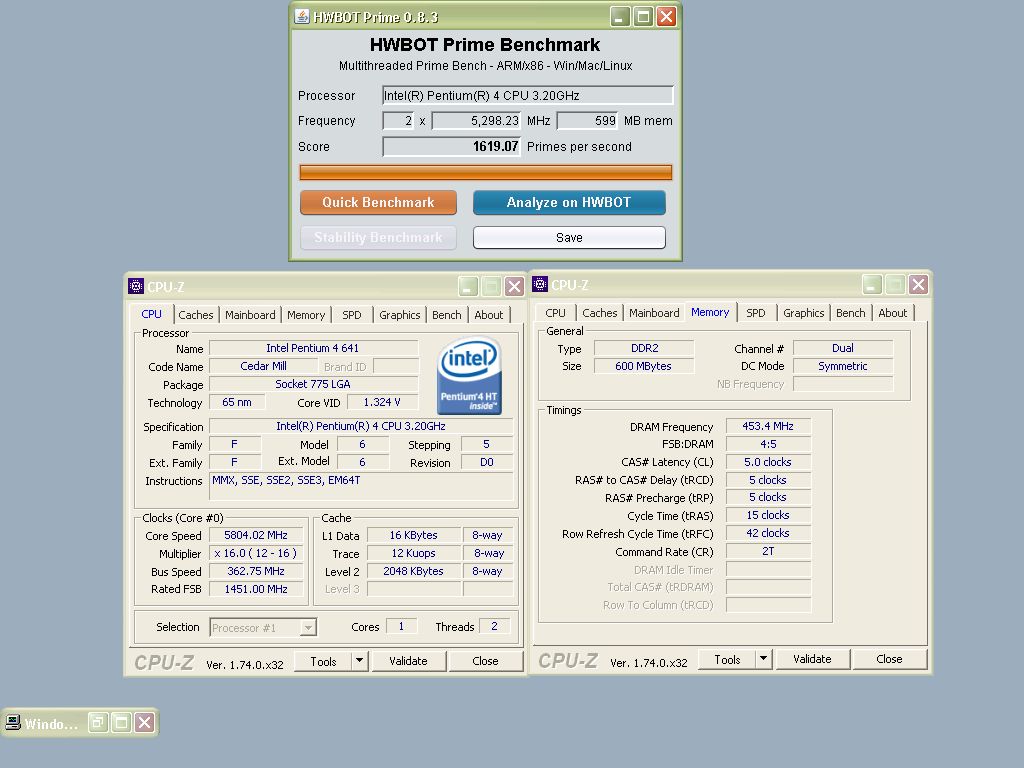
Task: Click Core VID value 1.324 V
Action: [382, 402]
